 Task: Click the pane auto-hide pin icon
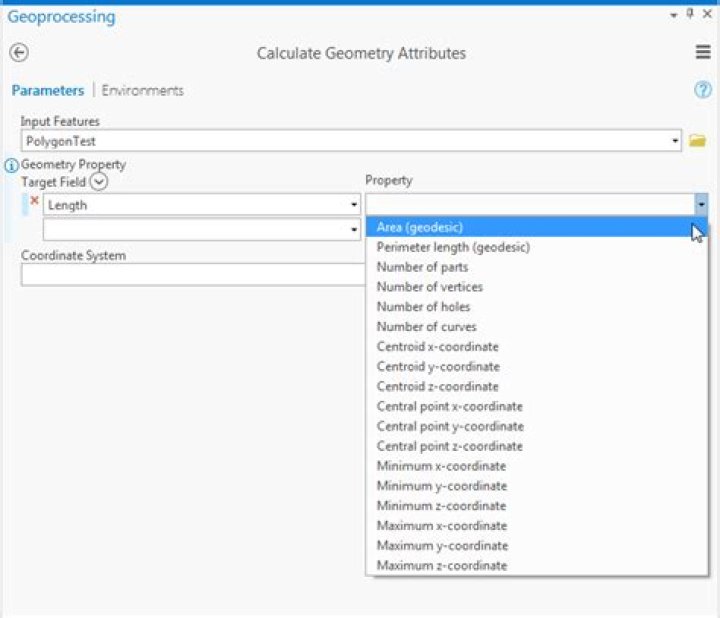690,14
